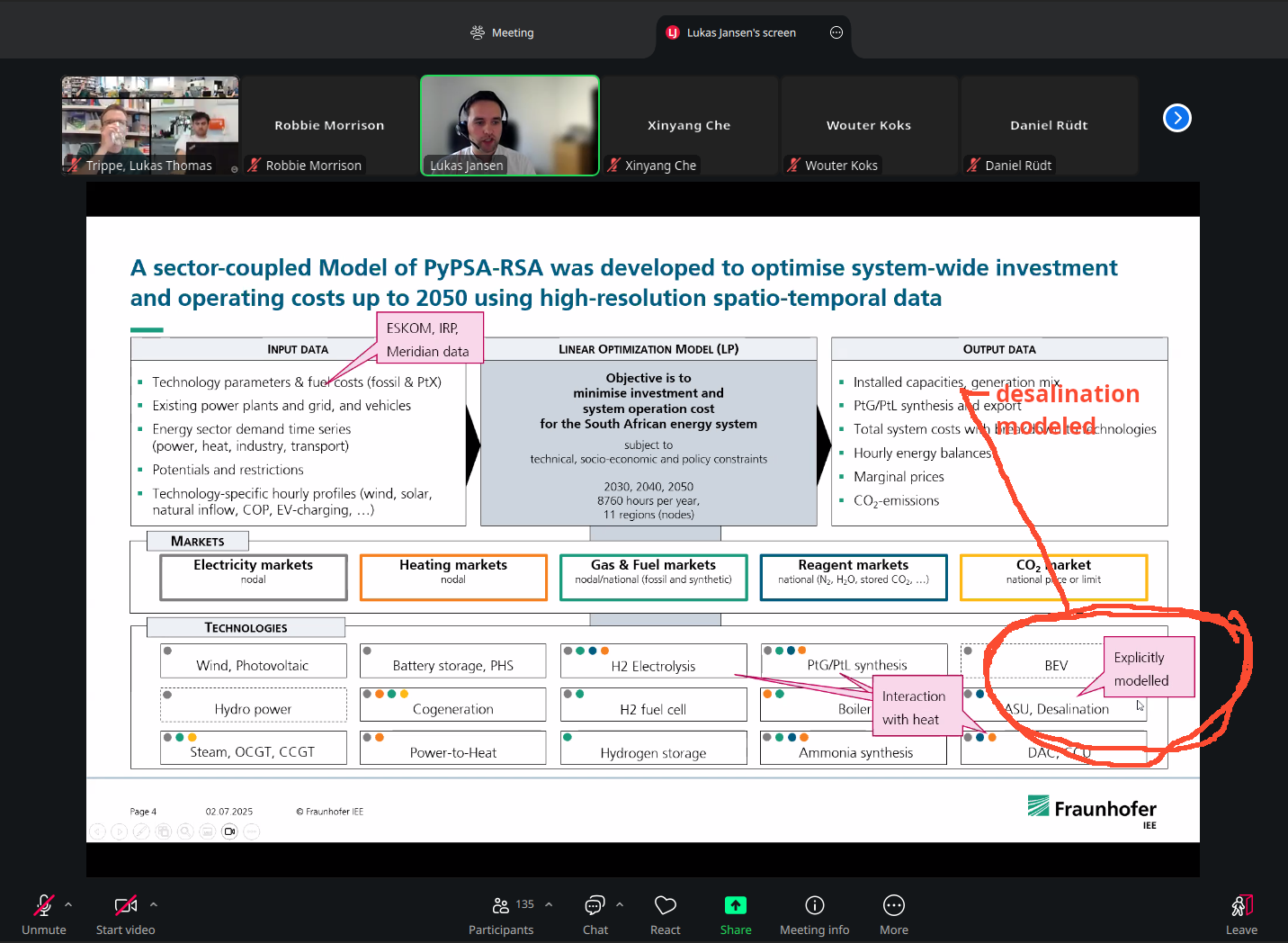Open options icon on Lukas Jansen's screen tab
This screenshot has height=943, width=1288.
coord(836,32)
